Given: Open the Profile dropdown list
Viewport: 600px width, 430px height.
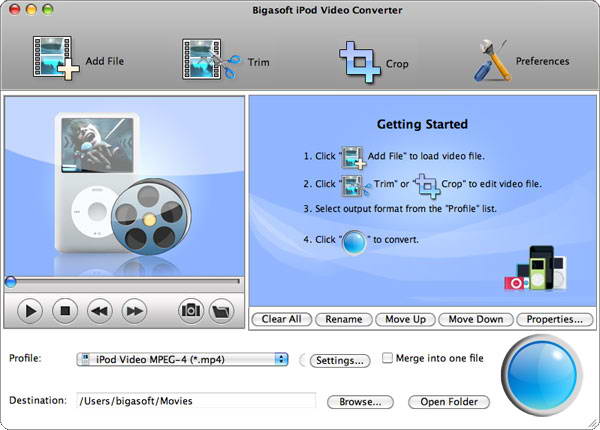Looking at the screenshot, I should tap(182, 359).
